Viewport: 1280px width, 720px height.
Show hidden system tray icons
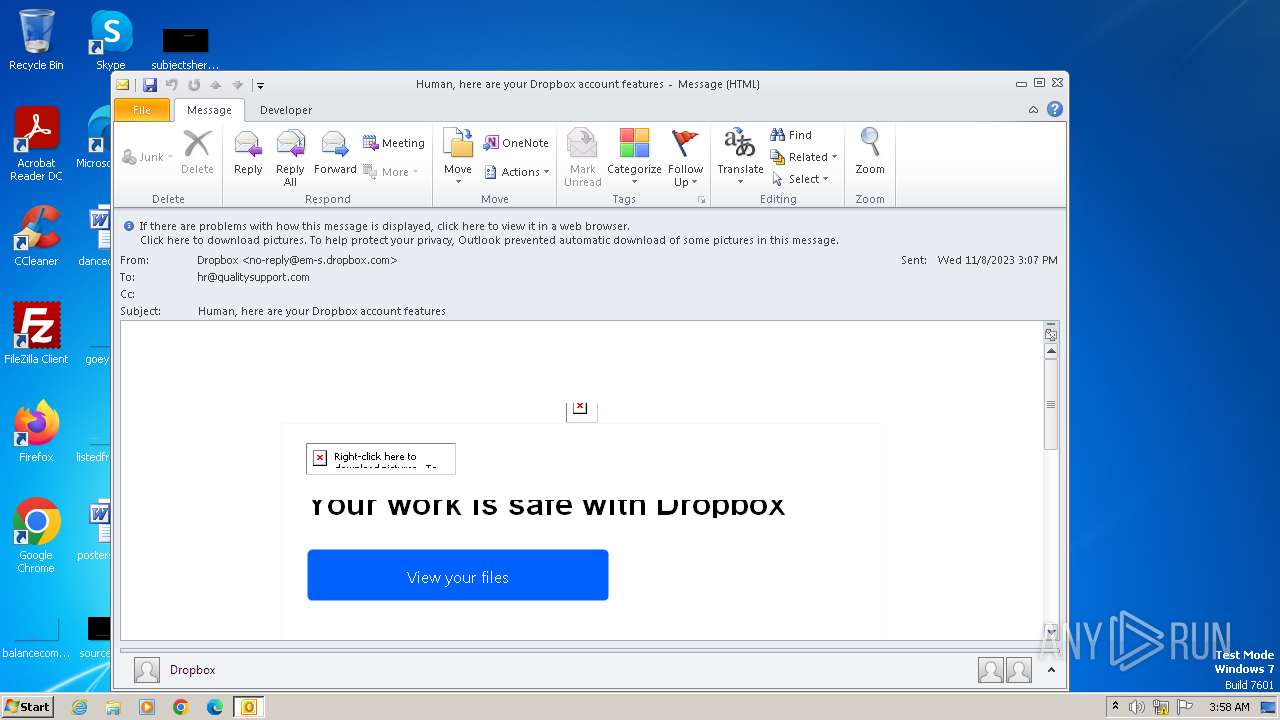click(1115, 707)
